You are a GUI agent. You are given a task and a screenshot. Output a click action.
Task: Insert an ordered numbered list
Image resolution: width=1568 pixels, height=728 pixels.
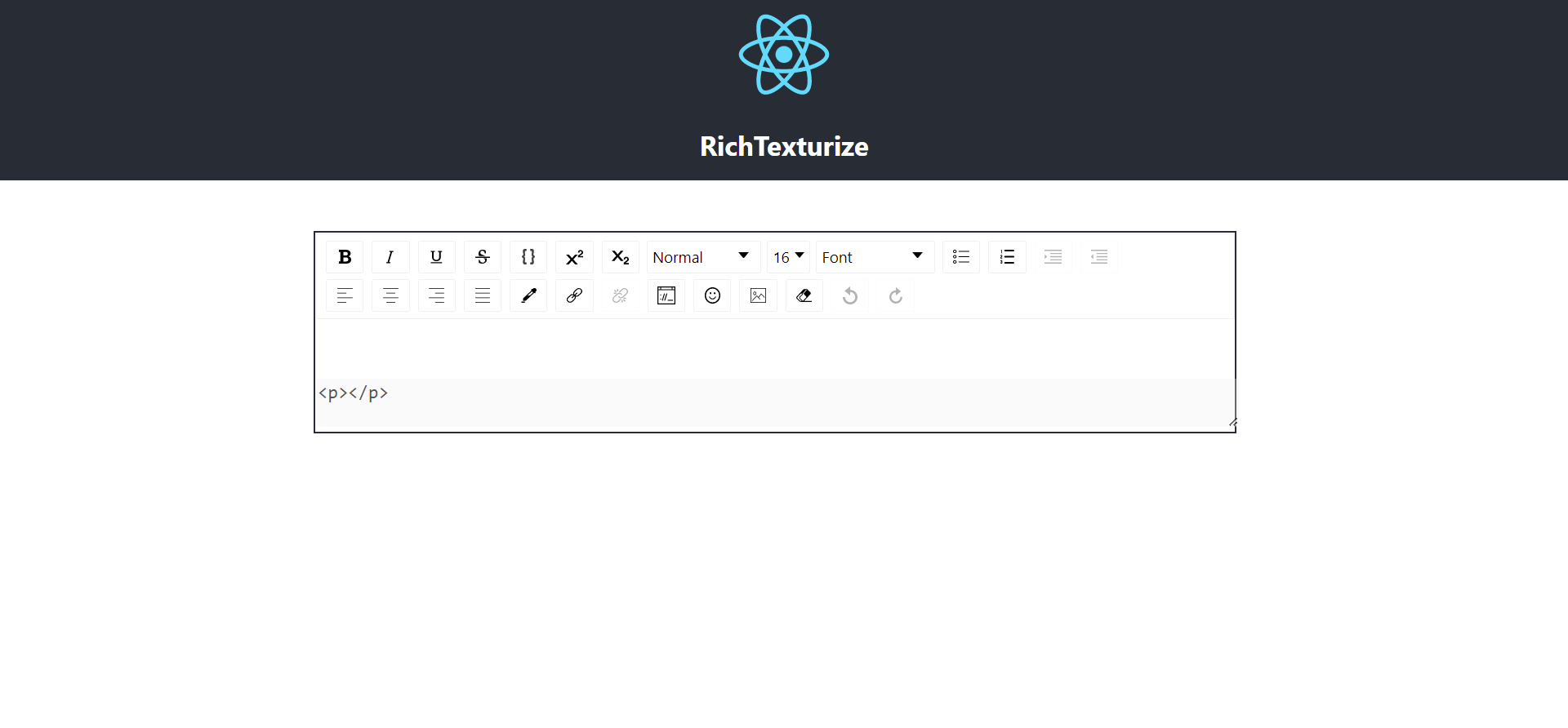(x=1007, y=257)
